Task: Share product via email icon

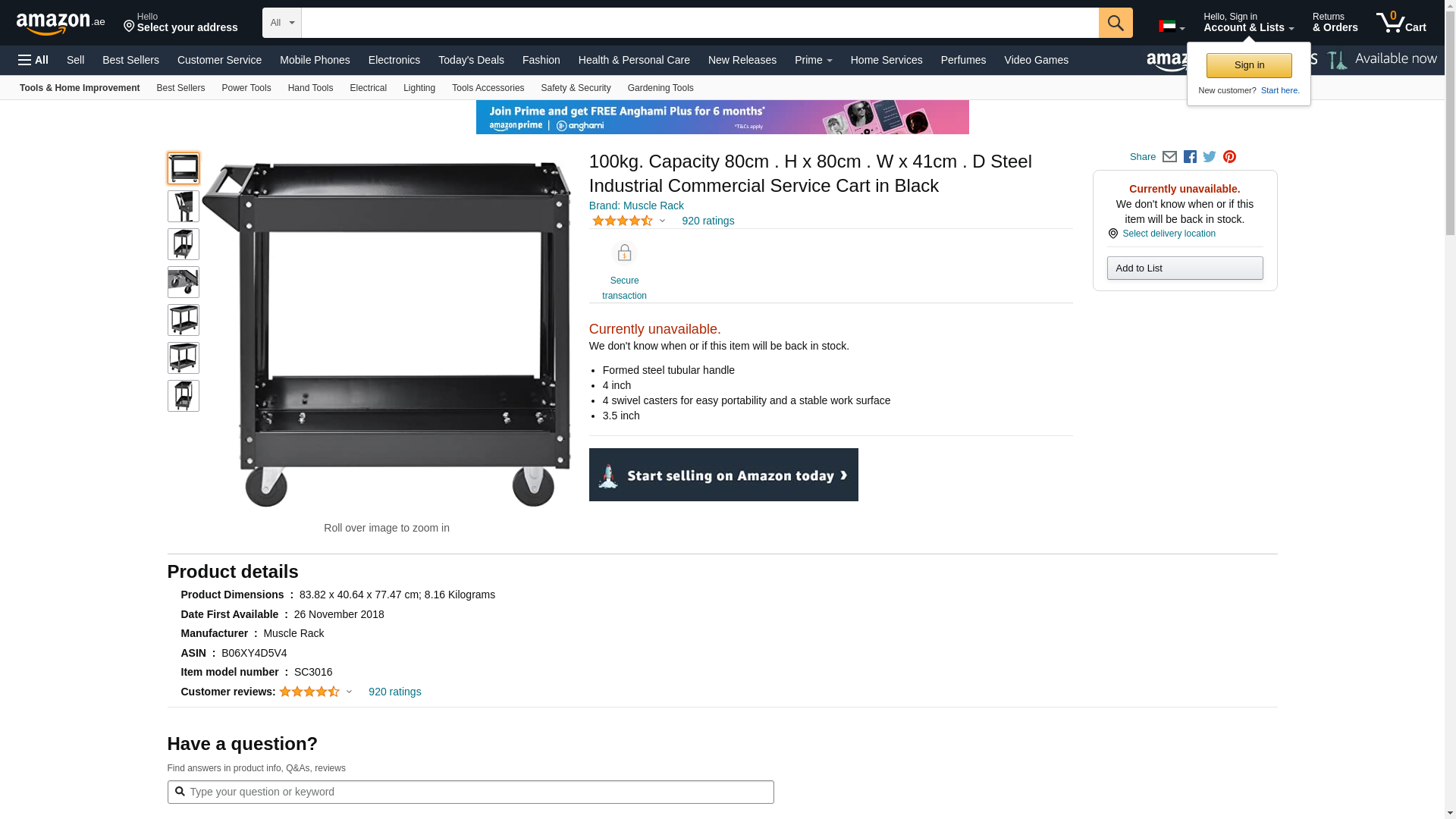Action: coord(1169,157)
